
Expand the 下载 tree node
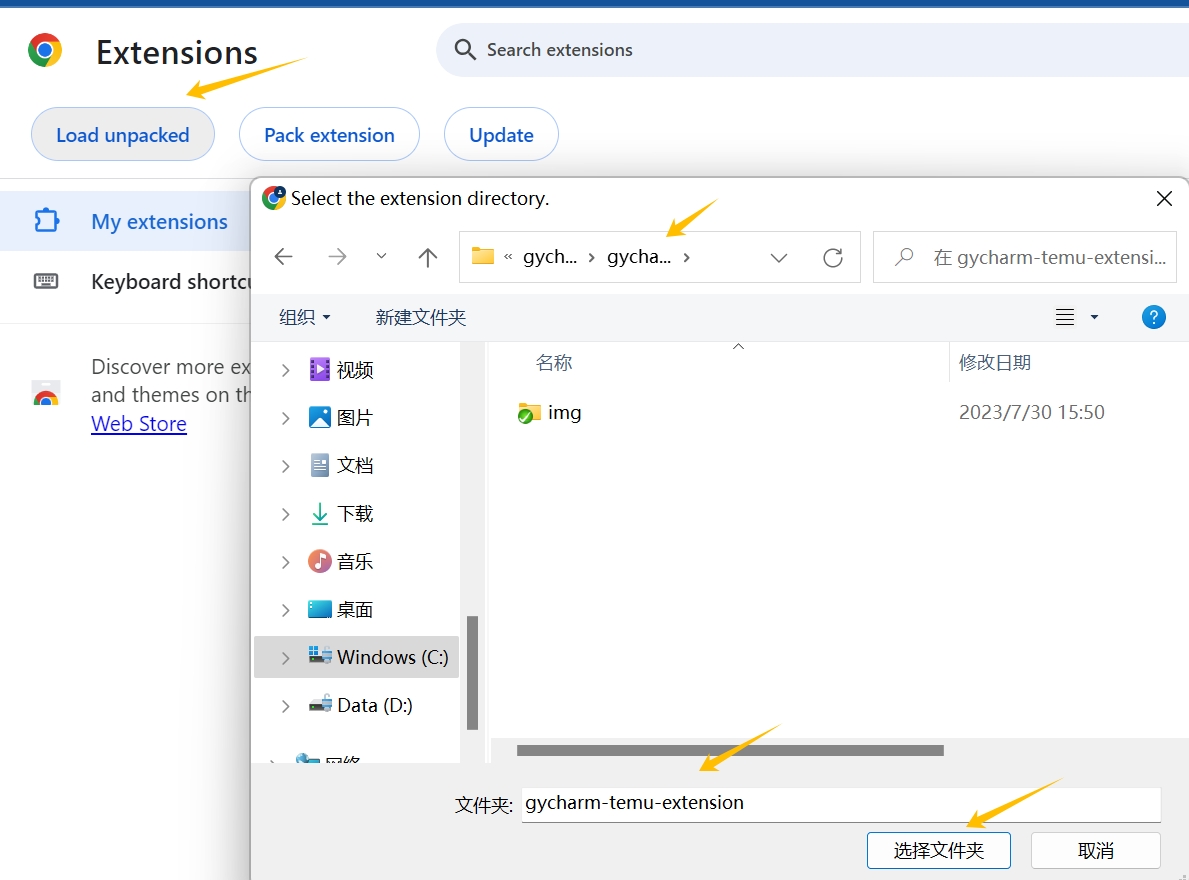click(x=285, y=514)
